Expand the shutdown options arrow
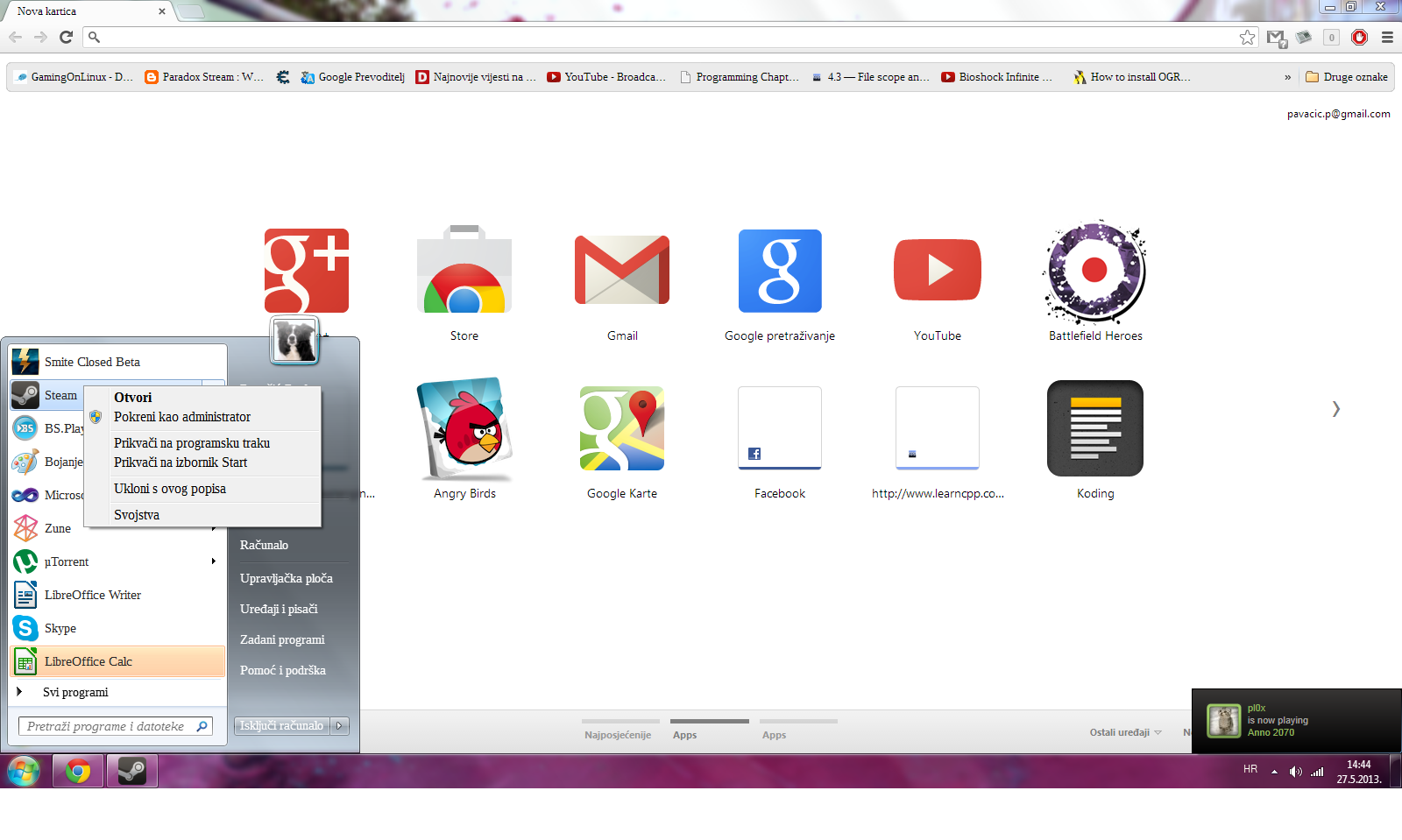 pos(340,725)
